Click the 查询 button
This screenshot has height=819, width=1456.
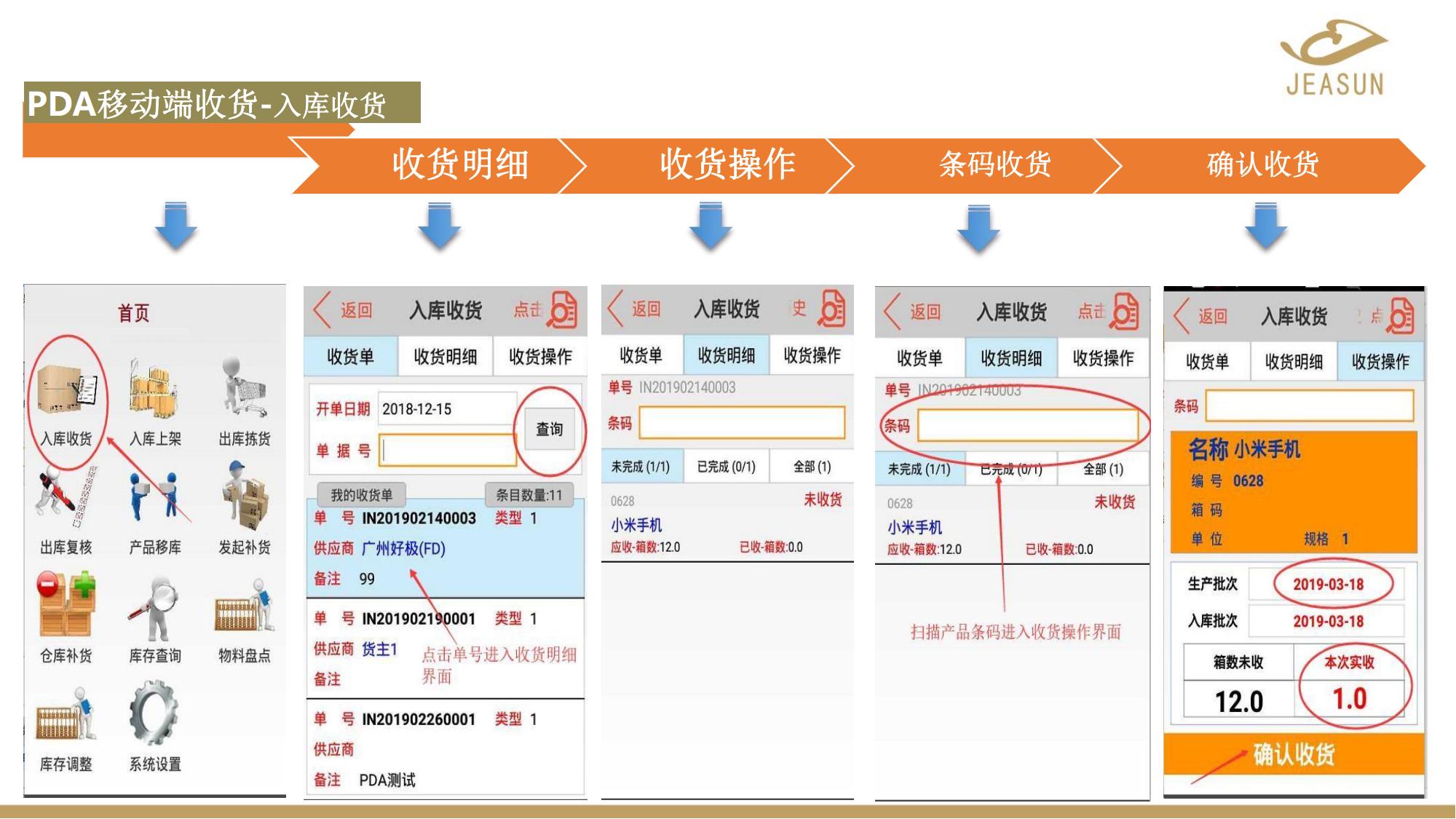[x=550, y=430]
